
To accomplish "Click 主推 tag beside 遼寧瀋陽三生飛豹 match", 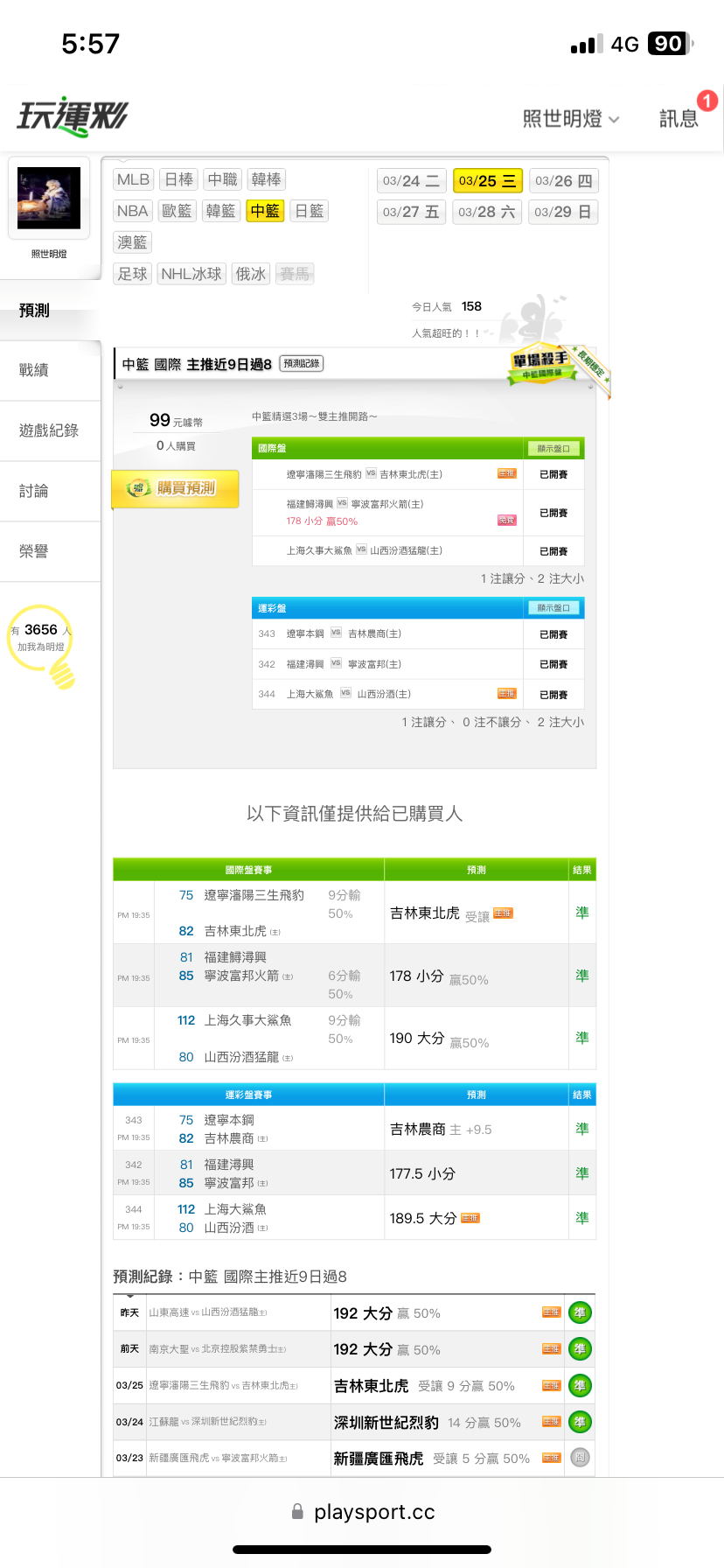I will (x=506, y=474).
